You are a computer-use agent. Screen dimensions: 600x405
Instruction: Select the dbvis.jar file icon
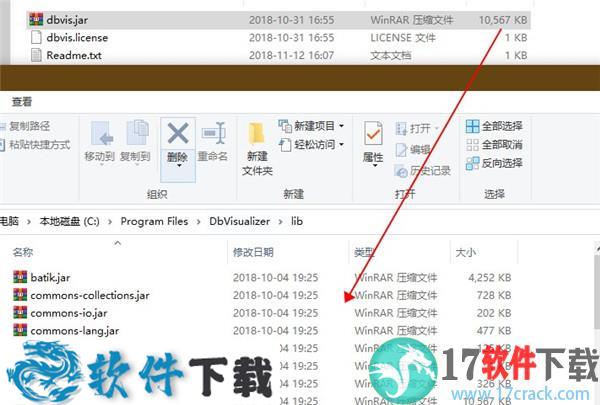pyautogui.click(x=36, y=20)
